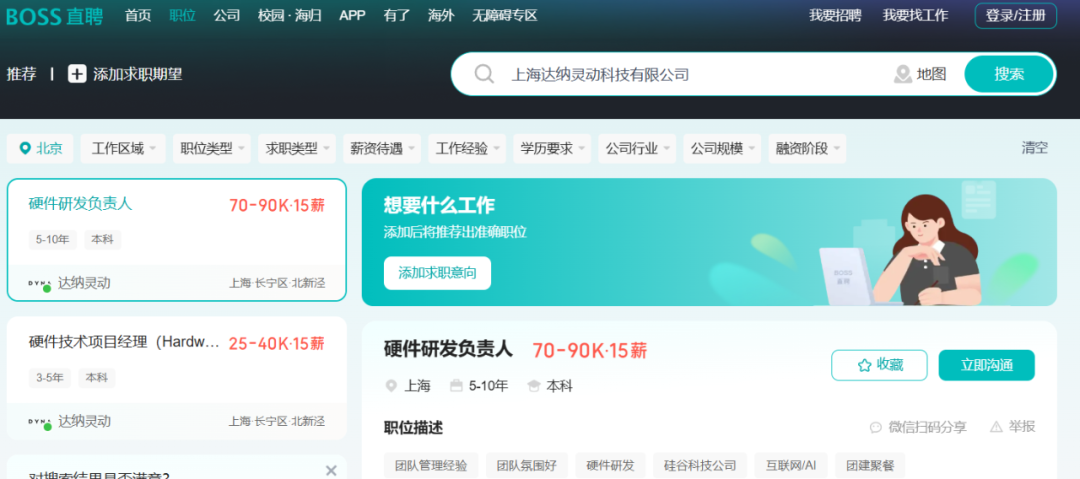Open the 硬件技术项目经理 job card
The width and height of the screenshot is (1080, 479).
pyautogui.click(x=176, y=378)
